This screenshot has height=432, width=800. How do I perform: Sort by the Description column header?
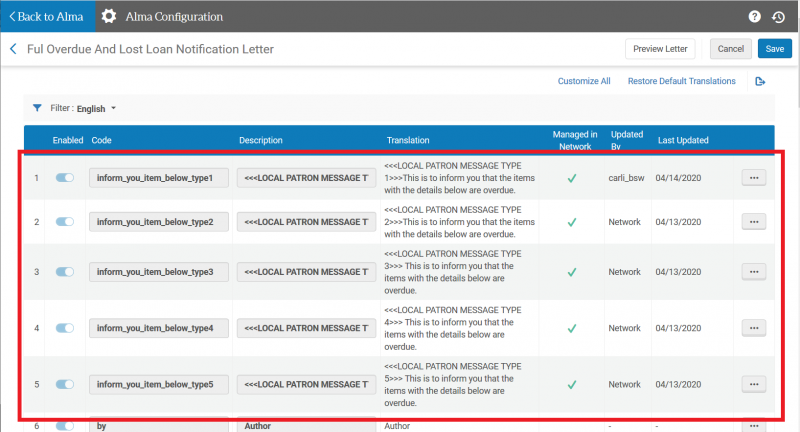(261, 140)
